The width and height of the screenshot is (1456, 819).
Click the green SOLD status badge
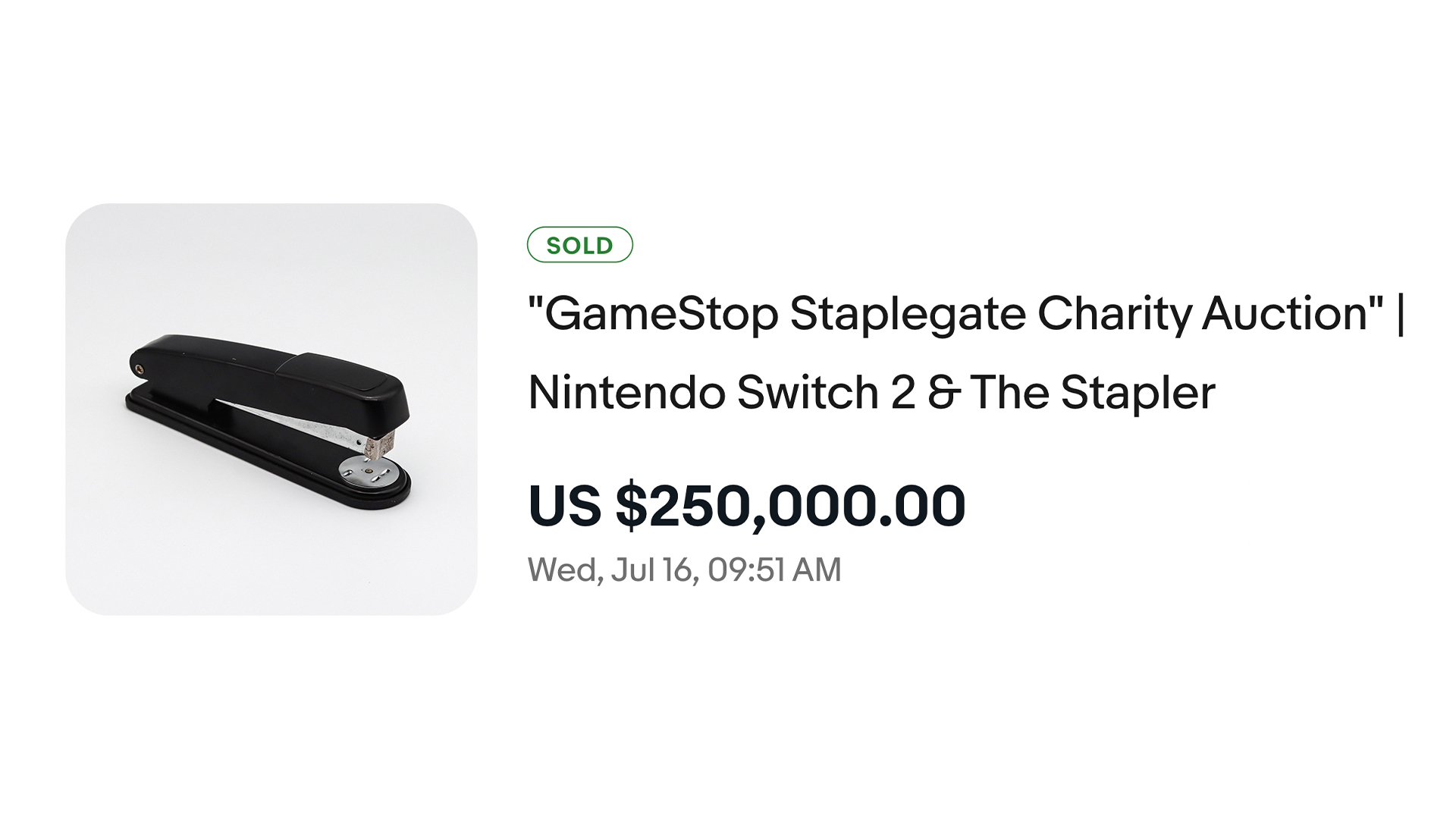pos(579,245)
